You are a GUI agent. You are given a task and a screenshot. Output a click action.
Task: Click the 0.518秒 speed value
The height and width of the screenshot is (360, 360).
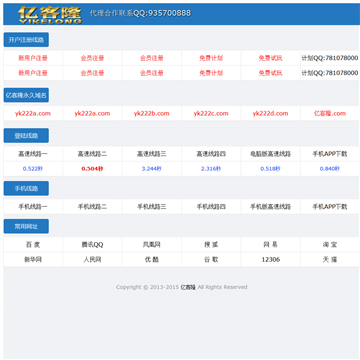click(x=270, y=169)
